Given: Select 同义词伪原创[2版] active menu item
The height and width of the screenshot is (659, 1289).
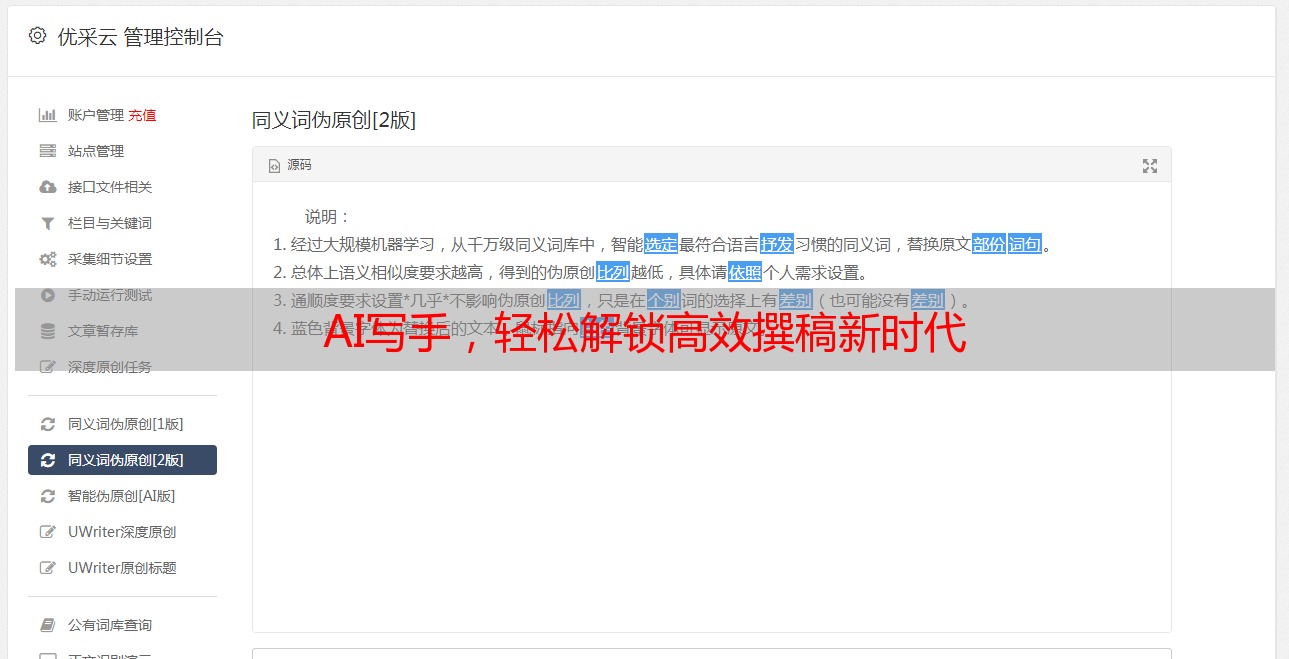Looking at the screenshot, I should pos(122,460).
